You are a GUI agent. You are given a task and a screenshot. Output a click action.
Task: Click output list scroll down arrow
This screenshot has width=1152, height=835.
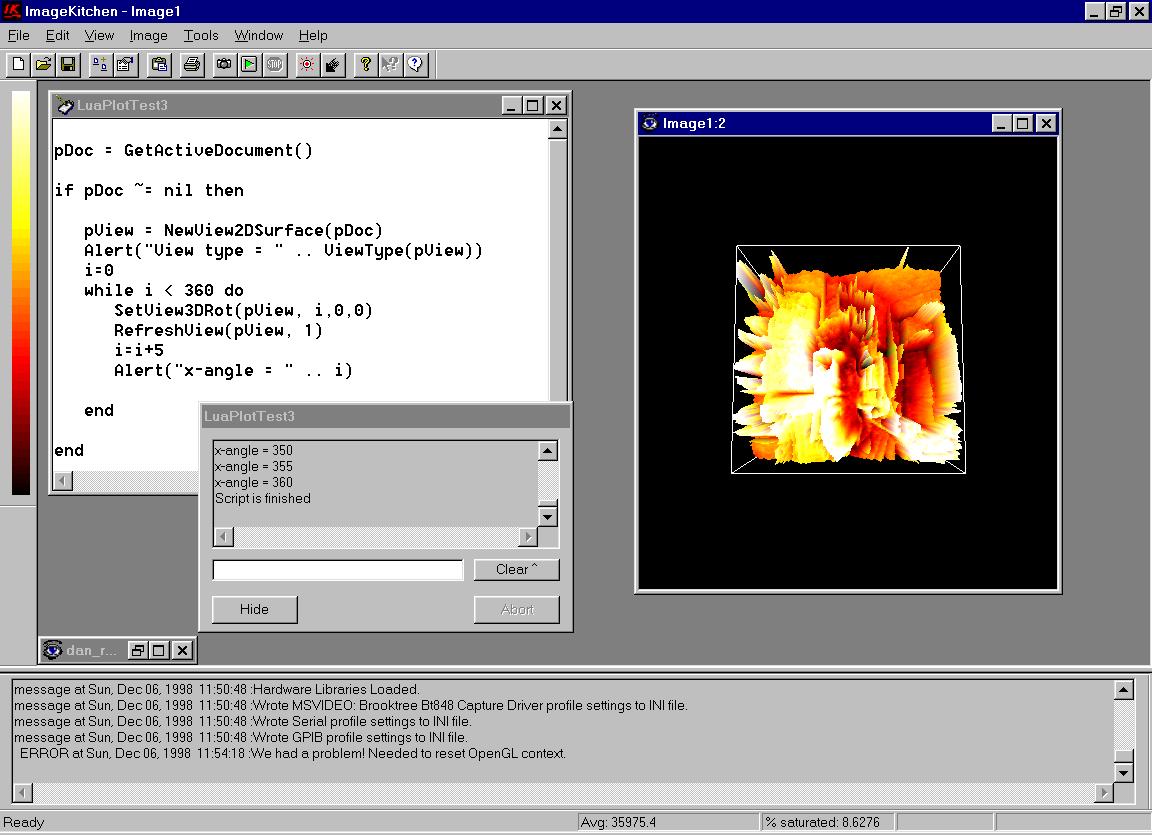coord(547,517)
